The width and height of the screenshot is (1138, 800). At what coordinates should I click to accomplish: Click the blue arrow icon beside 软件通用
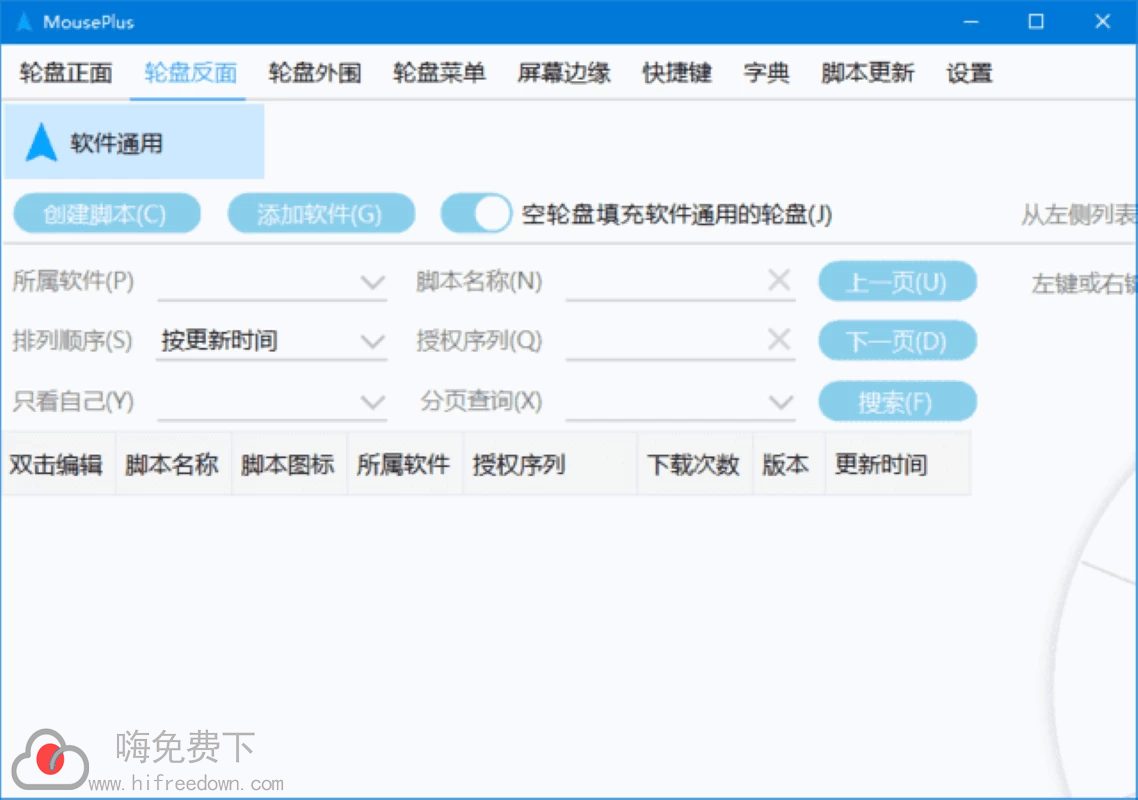point(41,142)
